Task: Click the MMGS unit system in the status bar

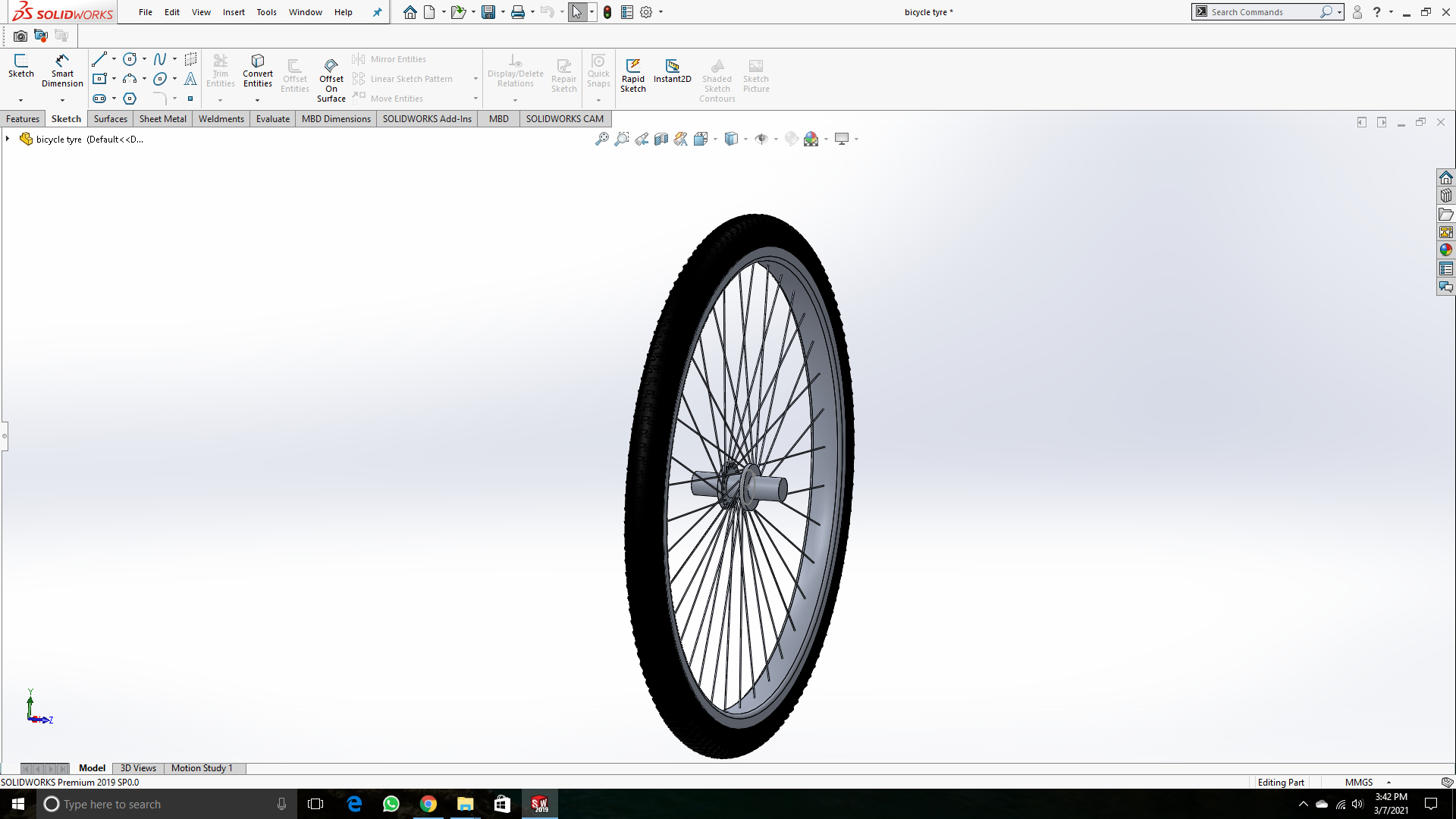Action: coord(1358,782)
